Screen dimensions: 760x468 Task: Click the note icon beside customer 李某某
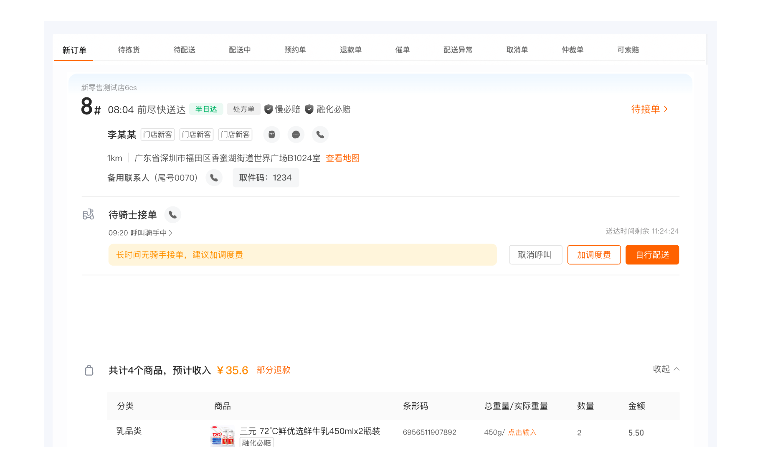coord(272,134)
